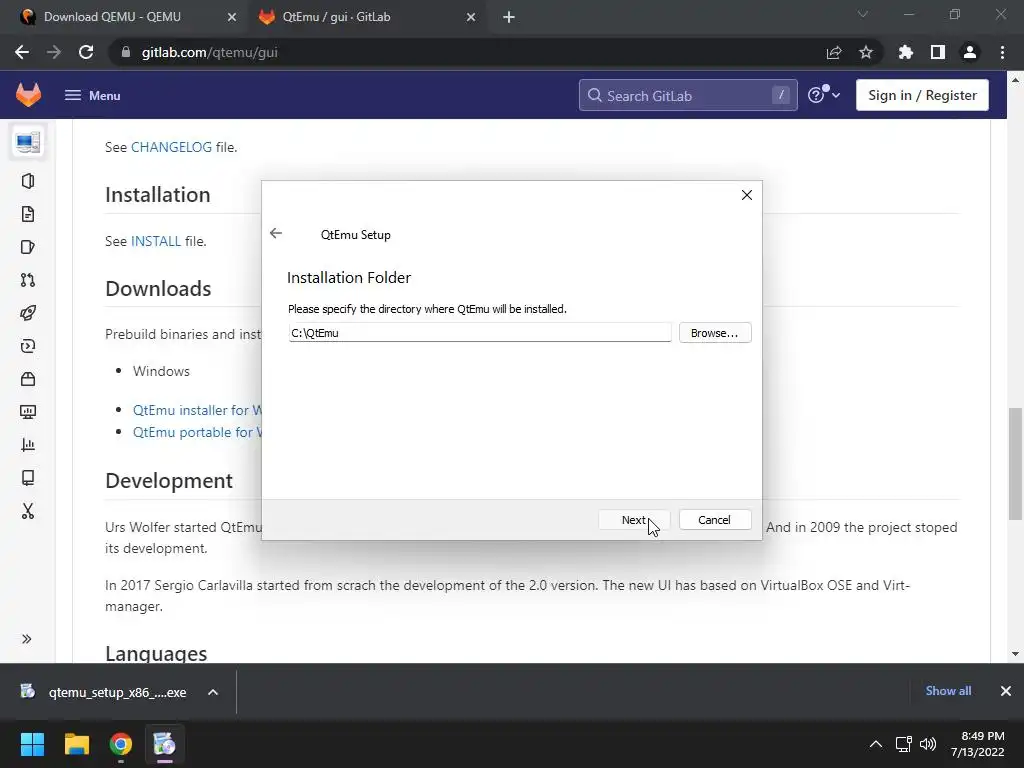Go back in the browser
Viewport: 1024px width, 768px height.
point(22,52)
